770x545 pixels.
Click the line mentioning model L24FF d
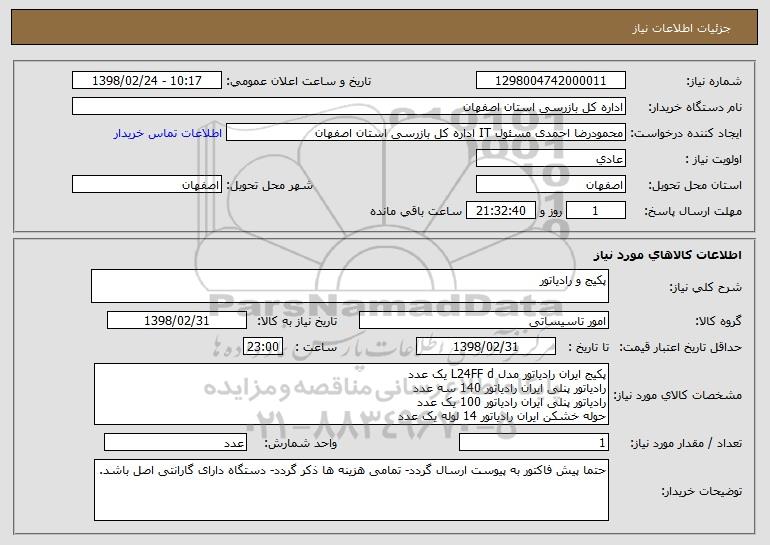(x=507, y=374)
